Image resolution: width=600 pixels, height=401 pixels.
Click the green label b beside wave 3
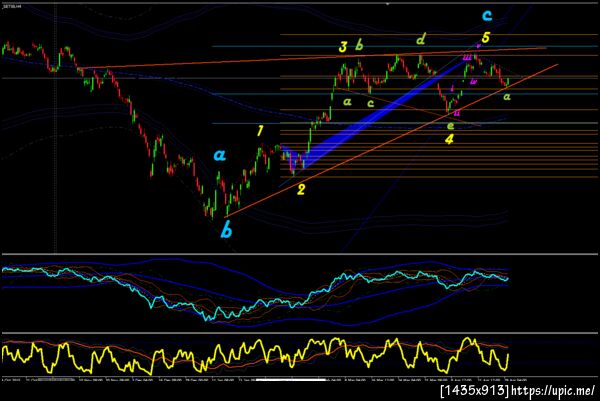pos(359,45)
